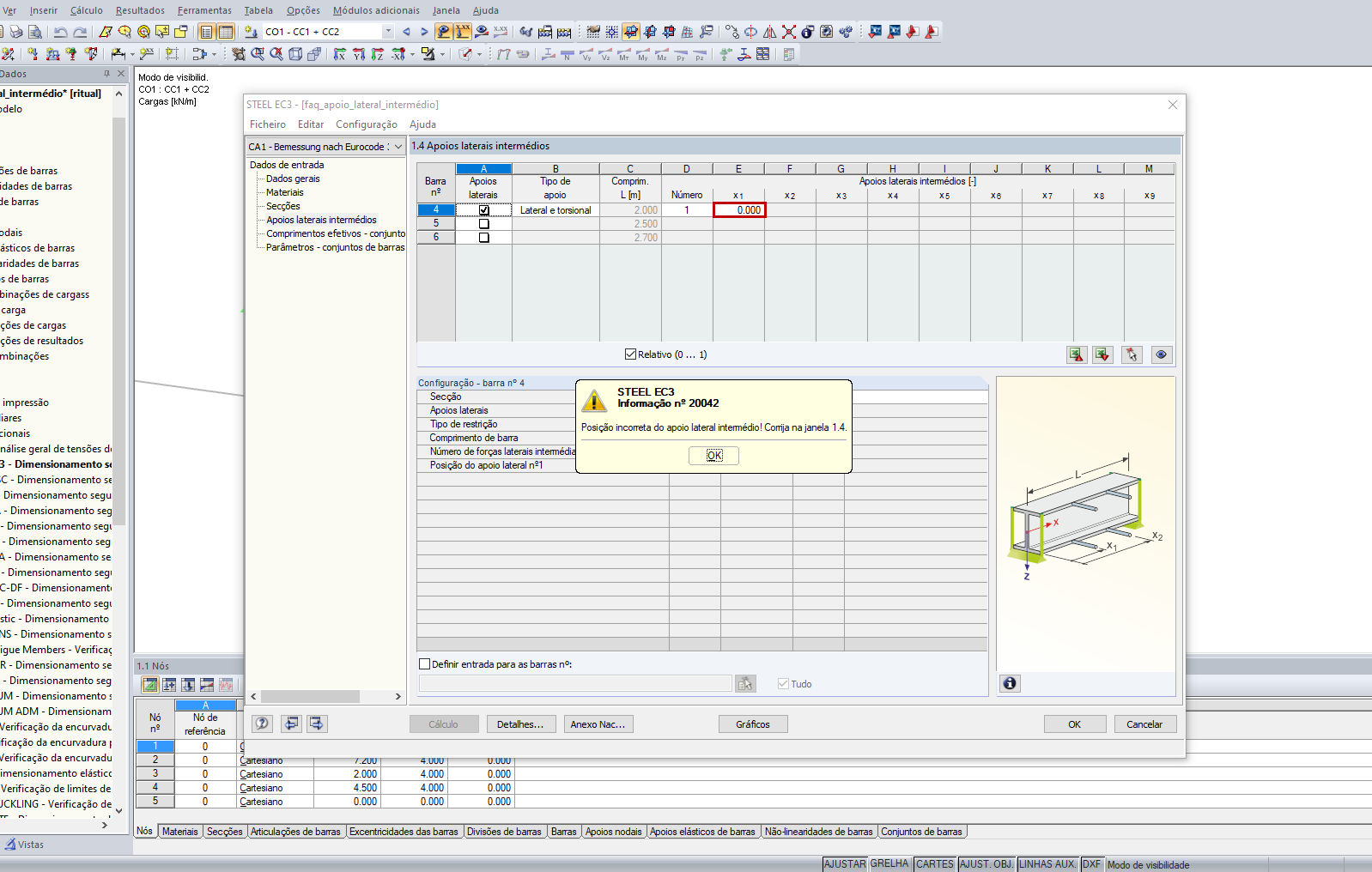The image size is (1372, 872).
Task: Set view in Y direction
Action: point(359,54)
